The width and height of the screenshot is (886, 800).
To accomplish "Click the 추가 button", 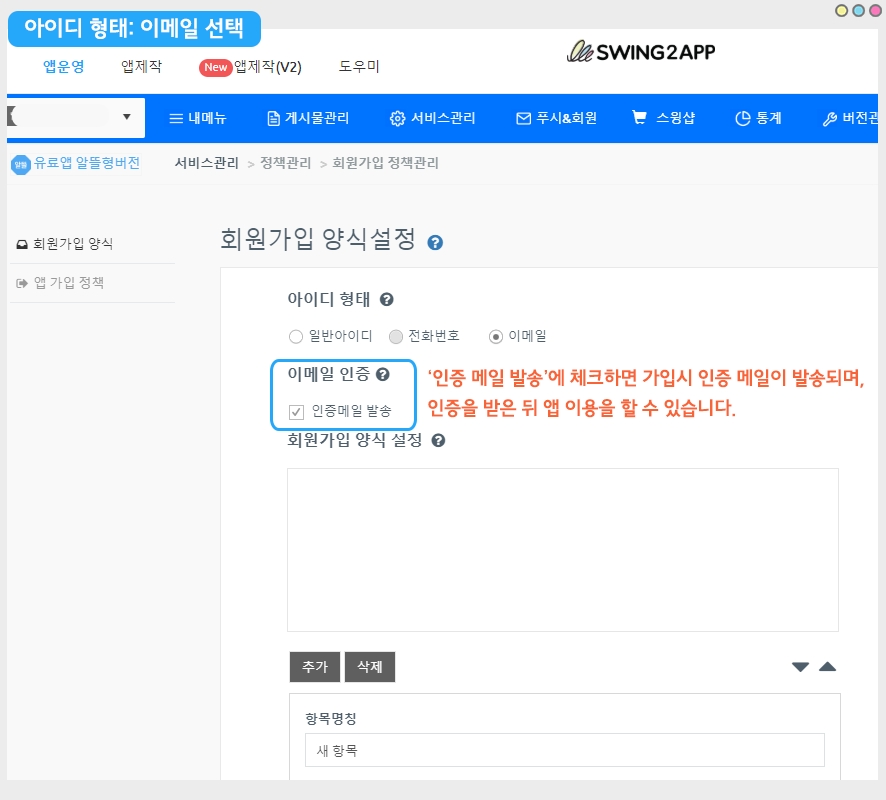I will [x=314, y=667].
